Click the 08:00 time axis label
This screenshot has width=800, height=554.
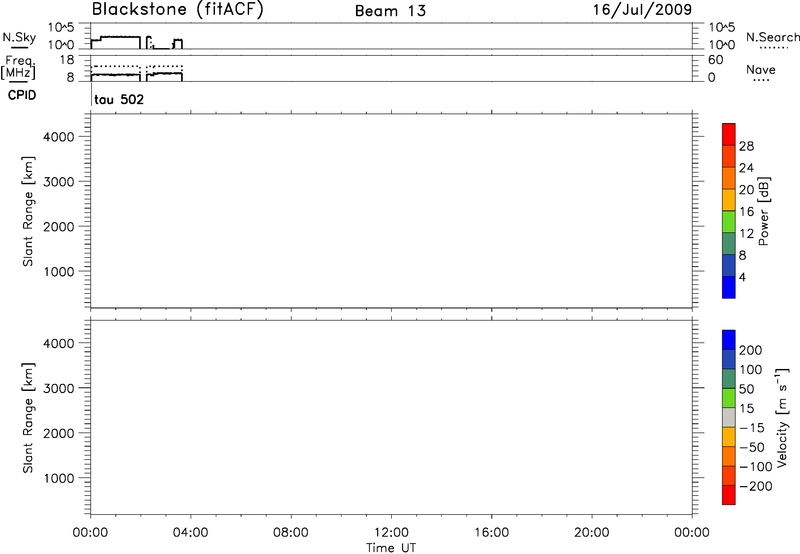click(291, 533)
